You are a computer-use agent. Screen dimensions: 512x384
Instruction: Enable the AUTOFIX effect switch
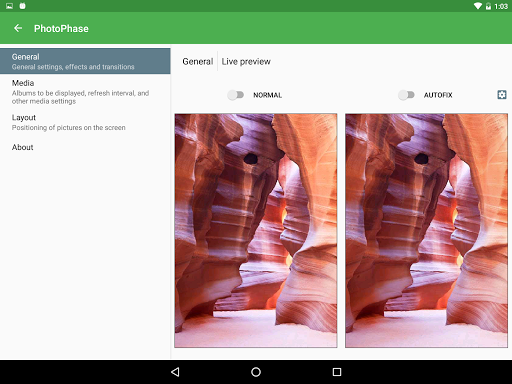(x=406, y=95)
